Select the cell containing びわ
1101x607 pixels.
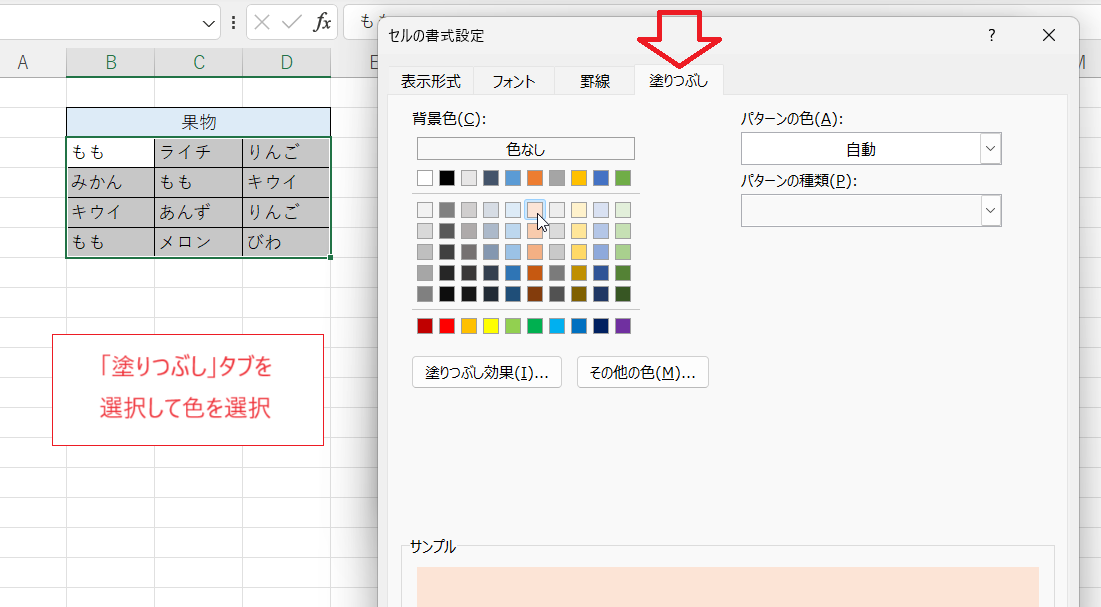(285, 241)
